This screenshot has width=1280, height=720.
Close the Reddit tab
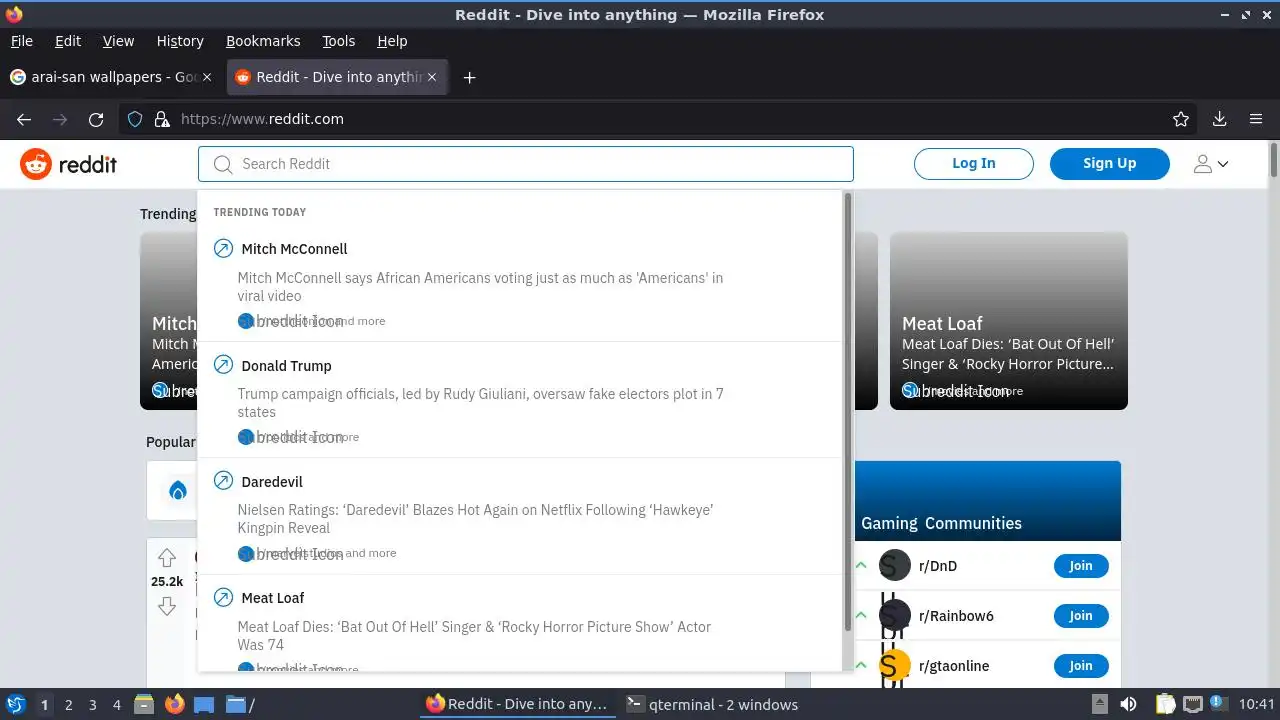click(x=432, y=77)
